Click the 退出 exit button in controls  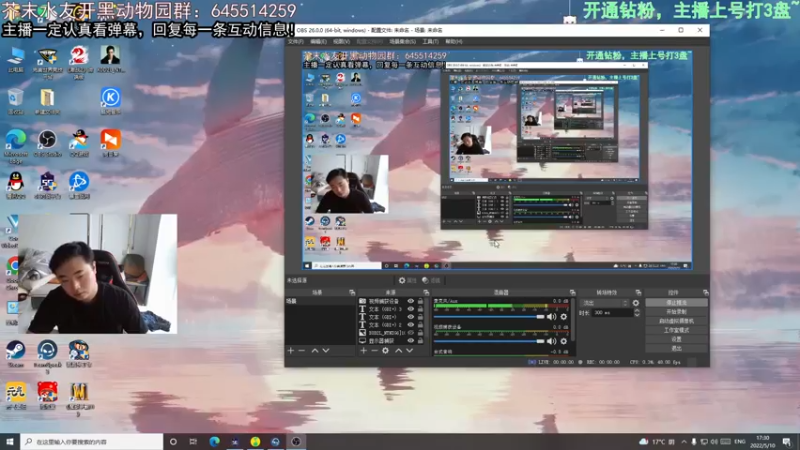pos(677,348)
